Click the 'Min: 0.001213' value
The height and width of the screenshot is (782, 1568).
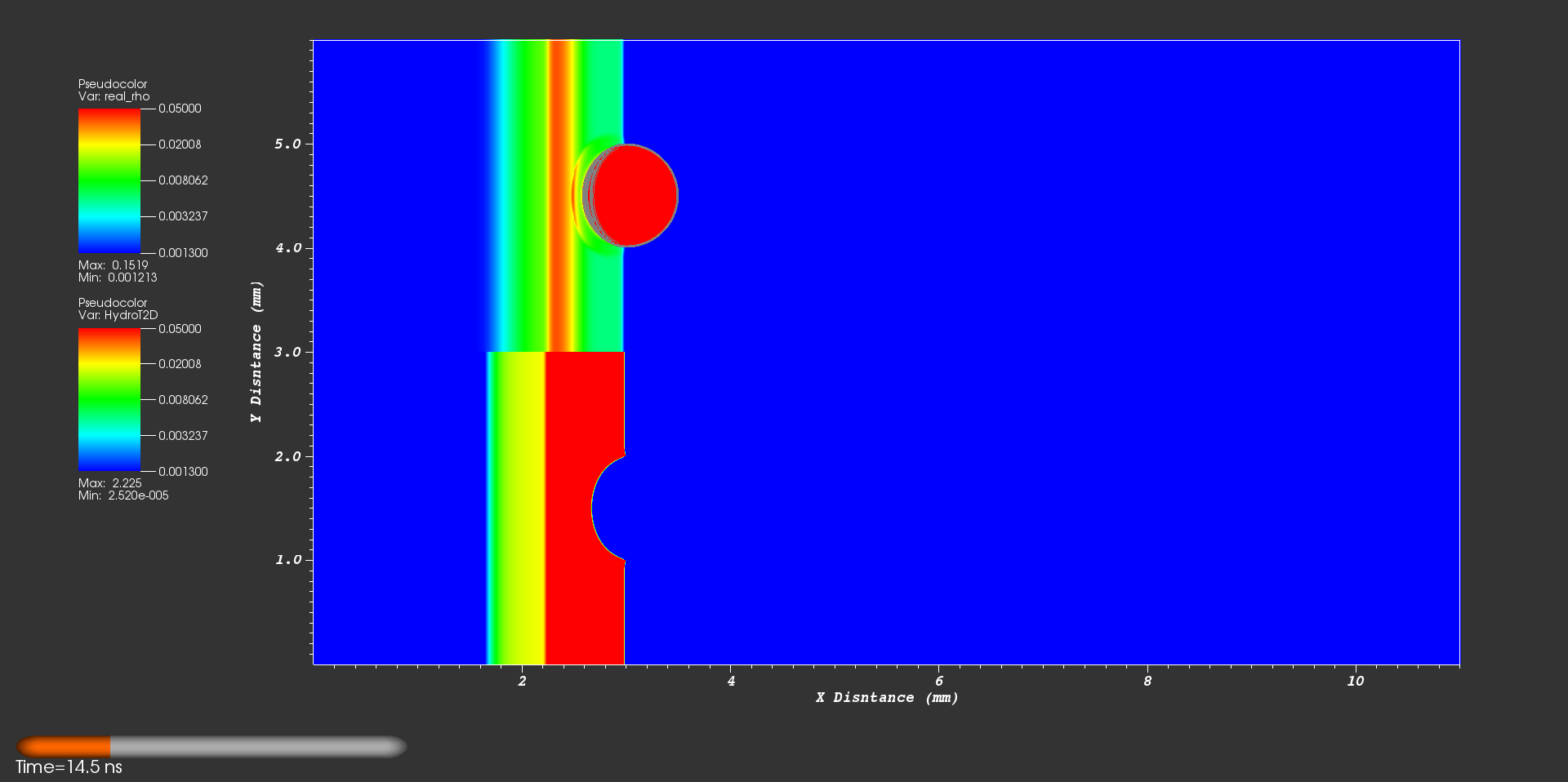tap(118, 278)
